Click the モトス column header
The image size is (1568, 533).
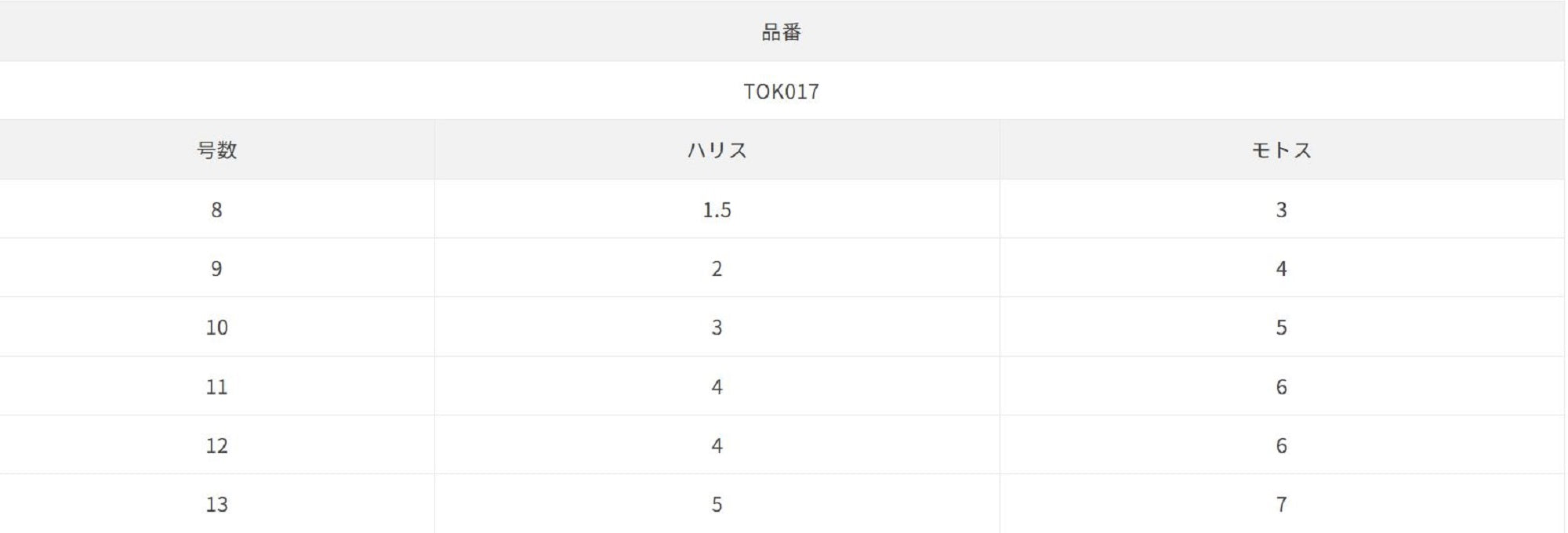[1281, 150]
